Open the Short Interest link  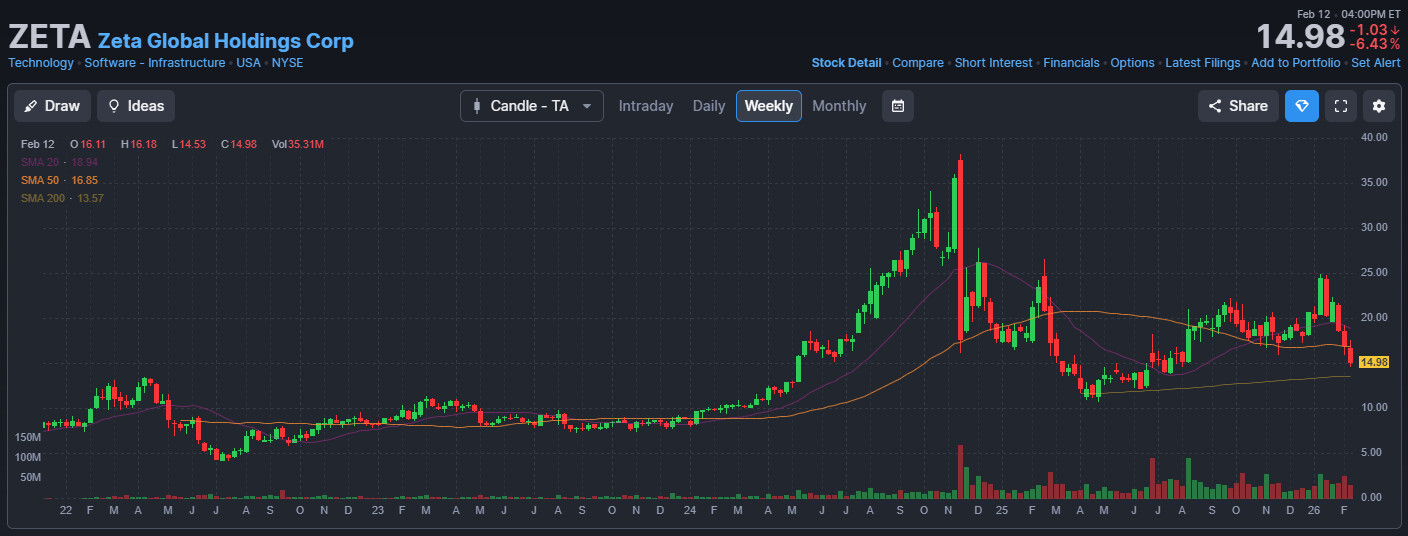click(x=993, y=63)
